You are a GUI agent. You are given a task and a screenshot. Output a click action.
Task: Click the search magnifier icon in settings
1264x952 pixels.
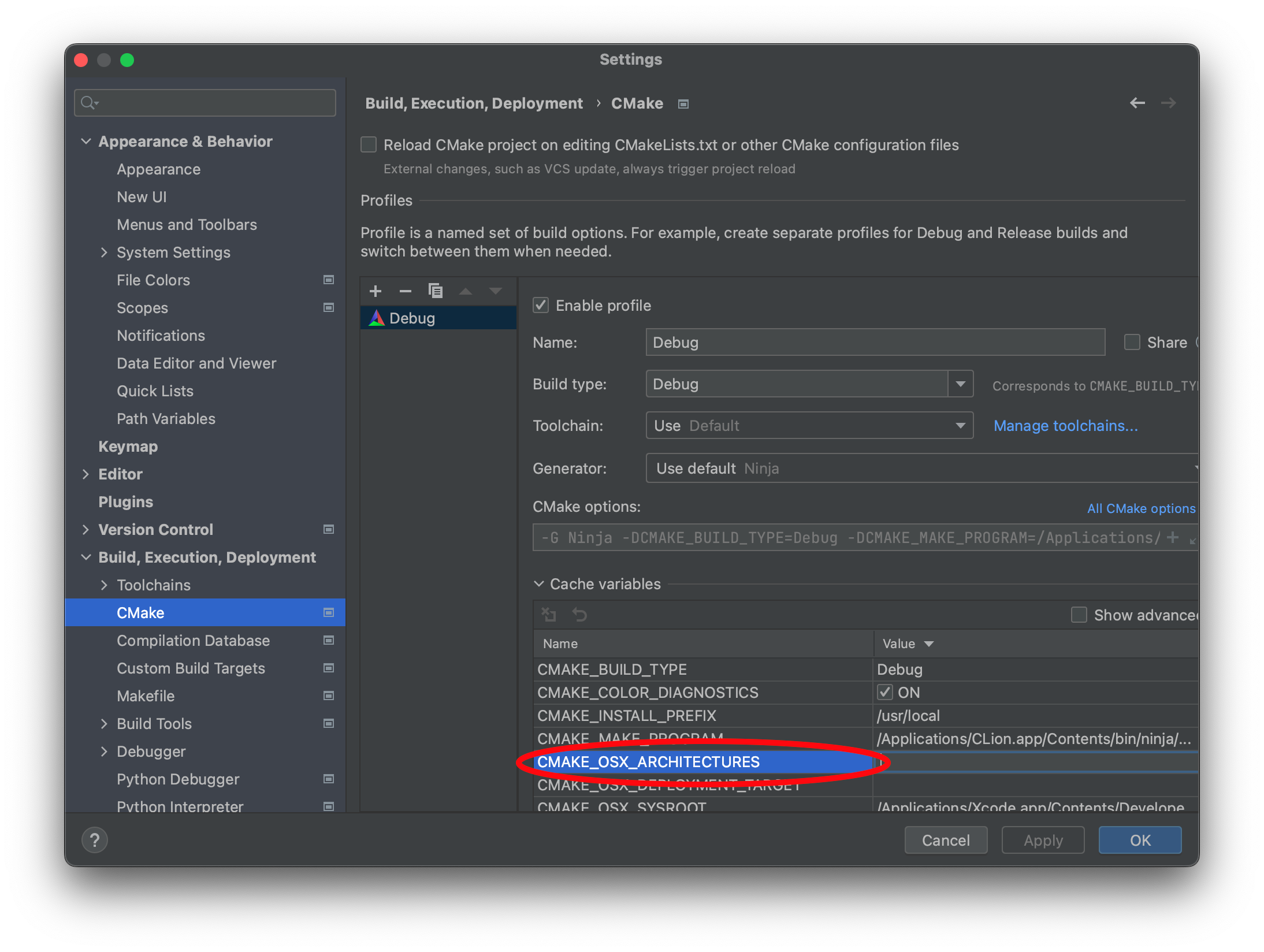pyautogui.click(x=89, y=103)
